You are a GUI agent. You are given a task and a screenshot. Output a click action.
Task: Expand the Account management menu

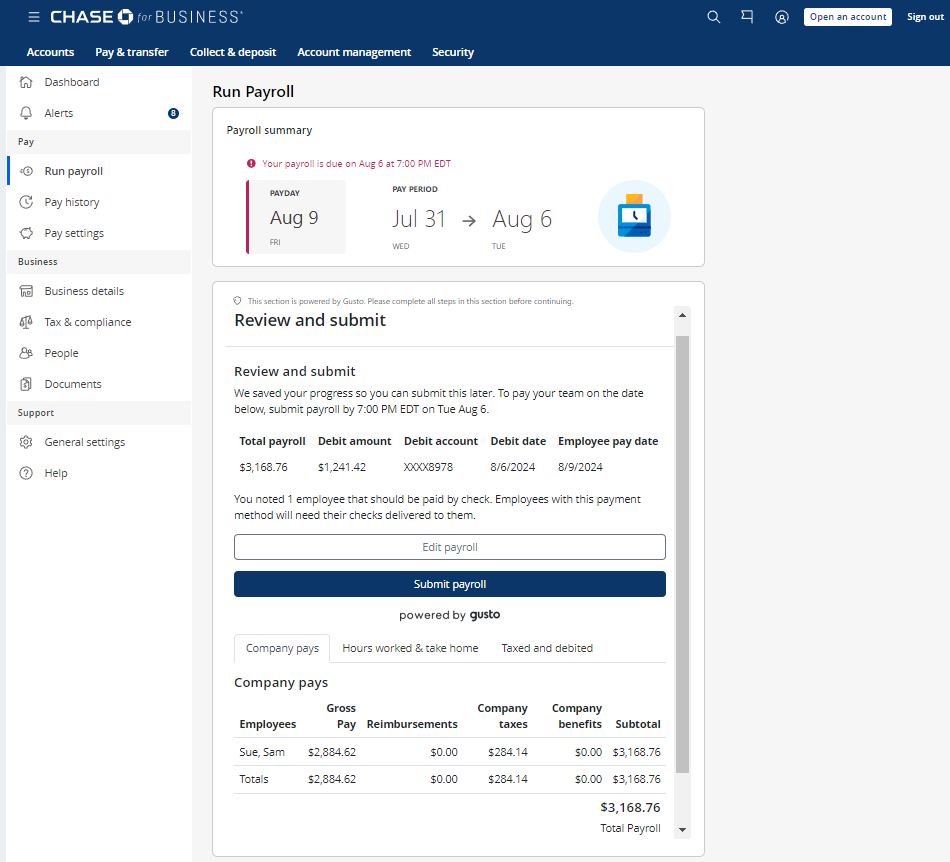pos(354,52)
